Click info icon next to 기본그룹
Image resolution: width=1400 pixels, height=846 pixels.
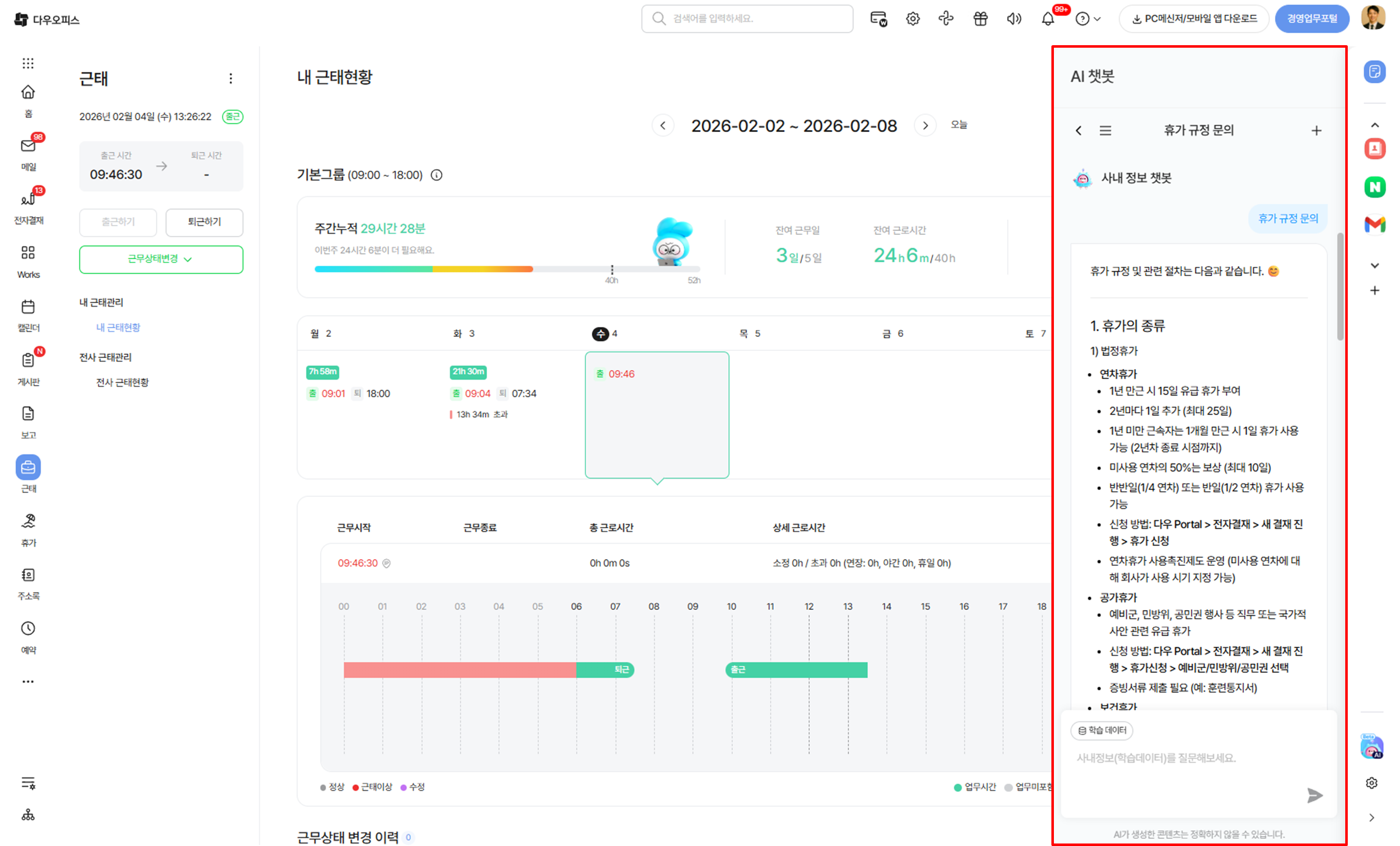pyautogui.click(x=437, y=175)
